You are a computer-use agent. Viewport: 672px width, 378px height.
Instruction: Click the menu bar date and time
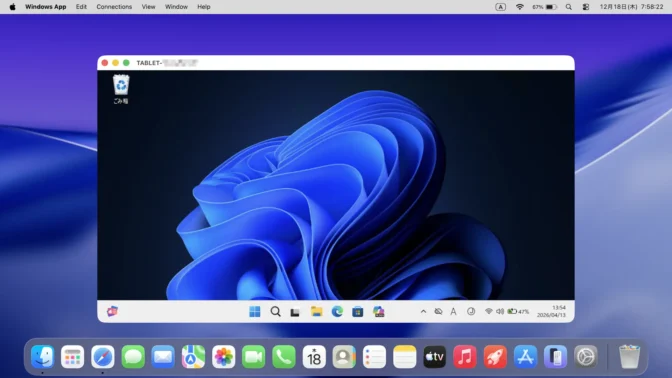[x=631, y=7]
